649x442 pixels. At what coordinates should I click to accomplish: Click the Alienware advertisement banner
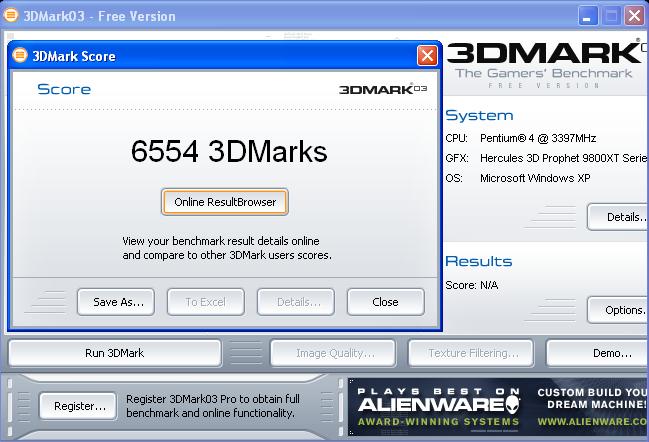click(497, 407)
